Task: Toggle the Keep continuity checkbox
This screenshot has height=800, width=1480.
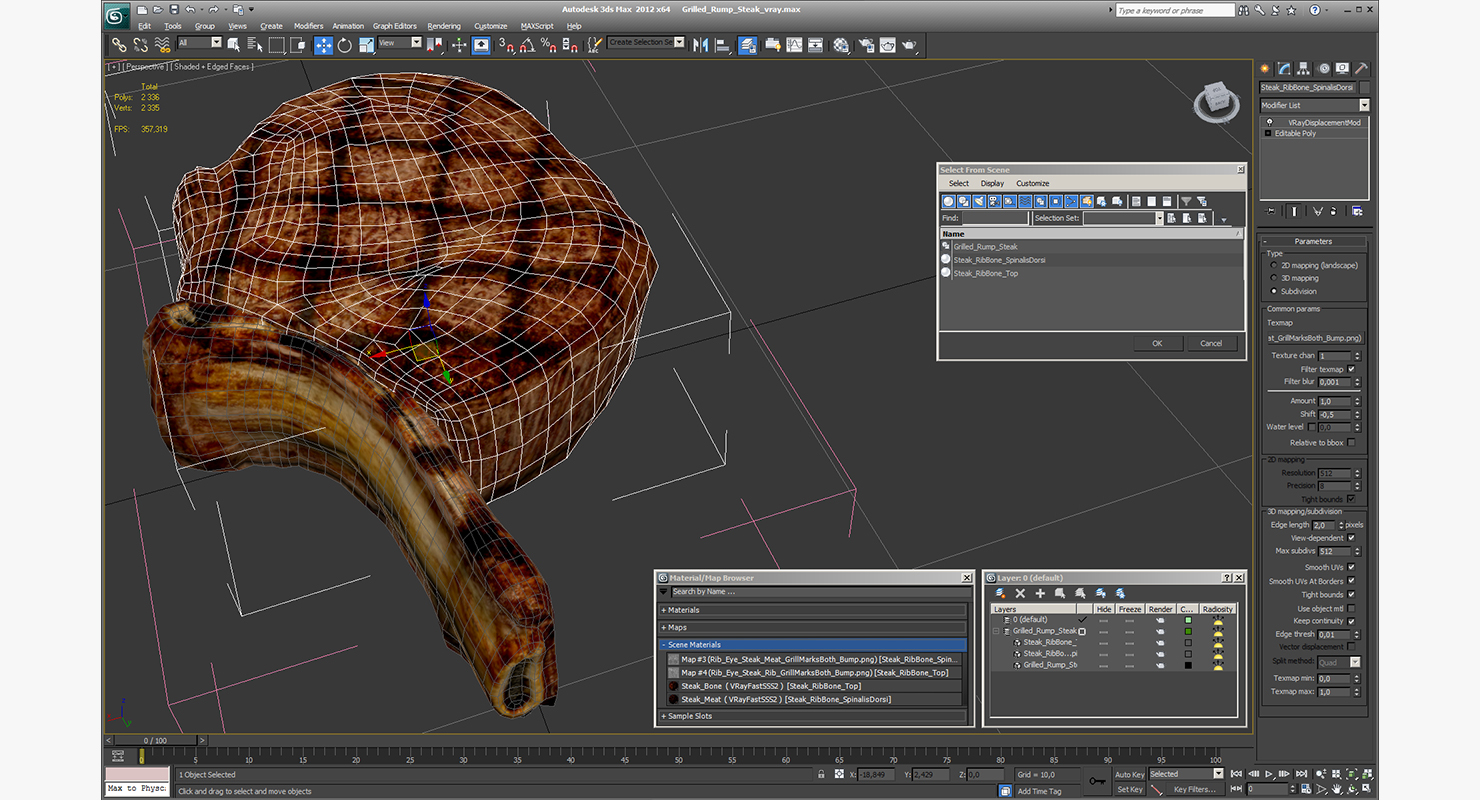Action: (x=1351, y=621)
